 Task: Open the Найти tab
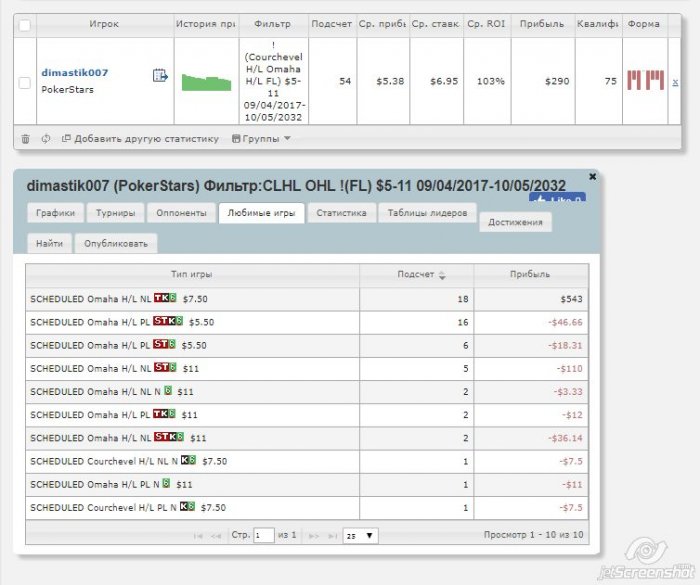[x=49, y=243]
